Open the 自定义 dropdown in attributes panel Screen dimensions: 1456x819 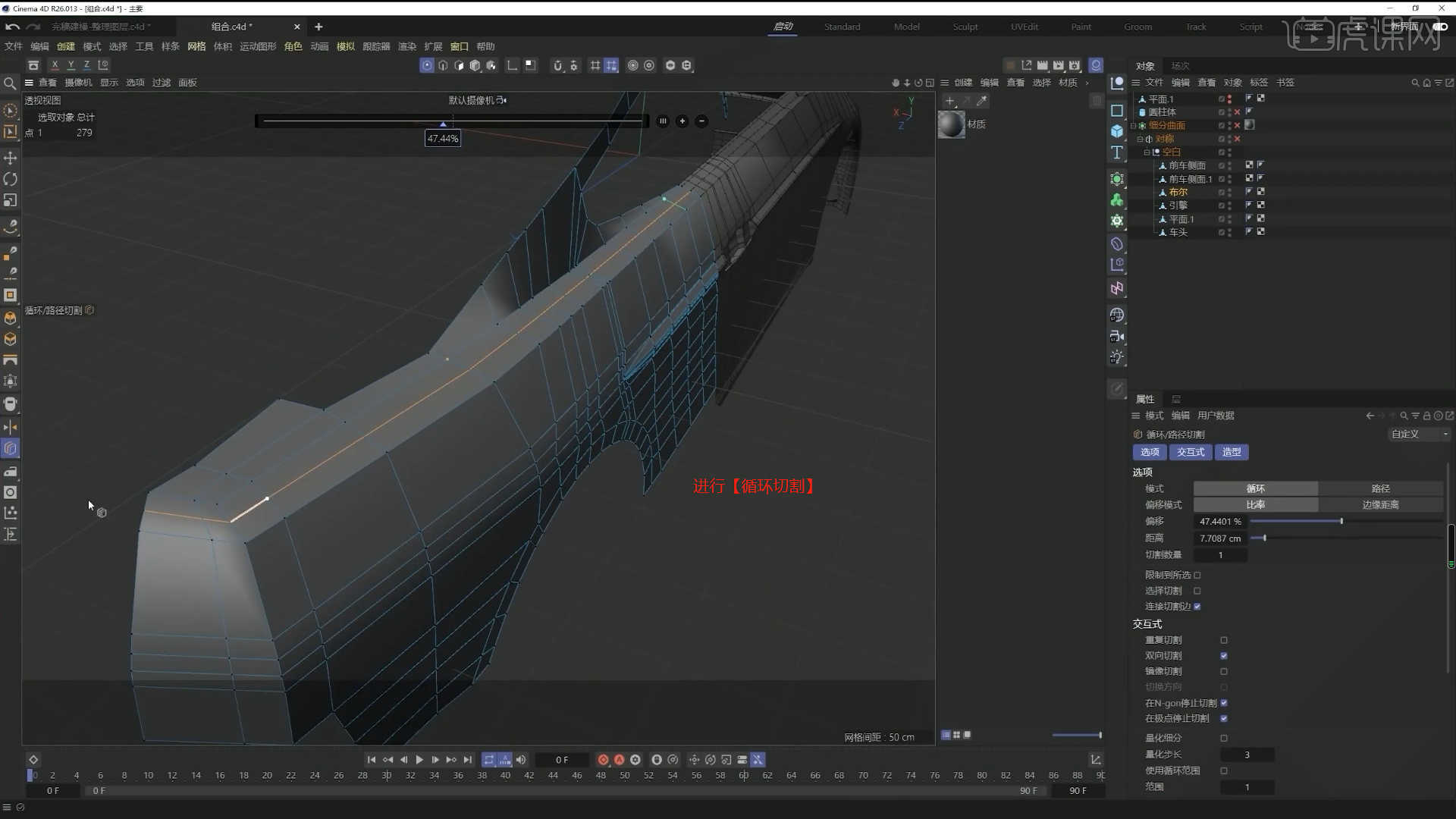(1419, 435)
